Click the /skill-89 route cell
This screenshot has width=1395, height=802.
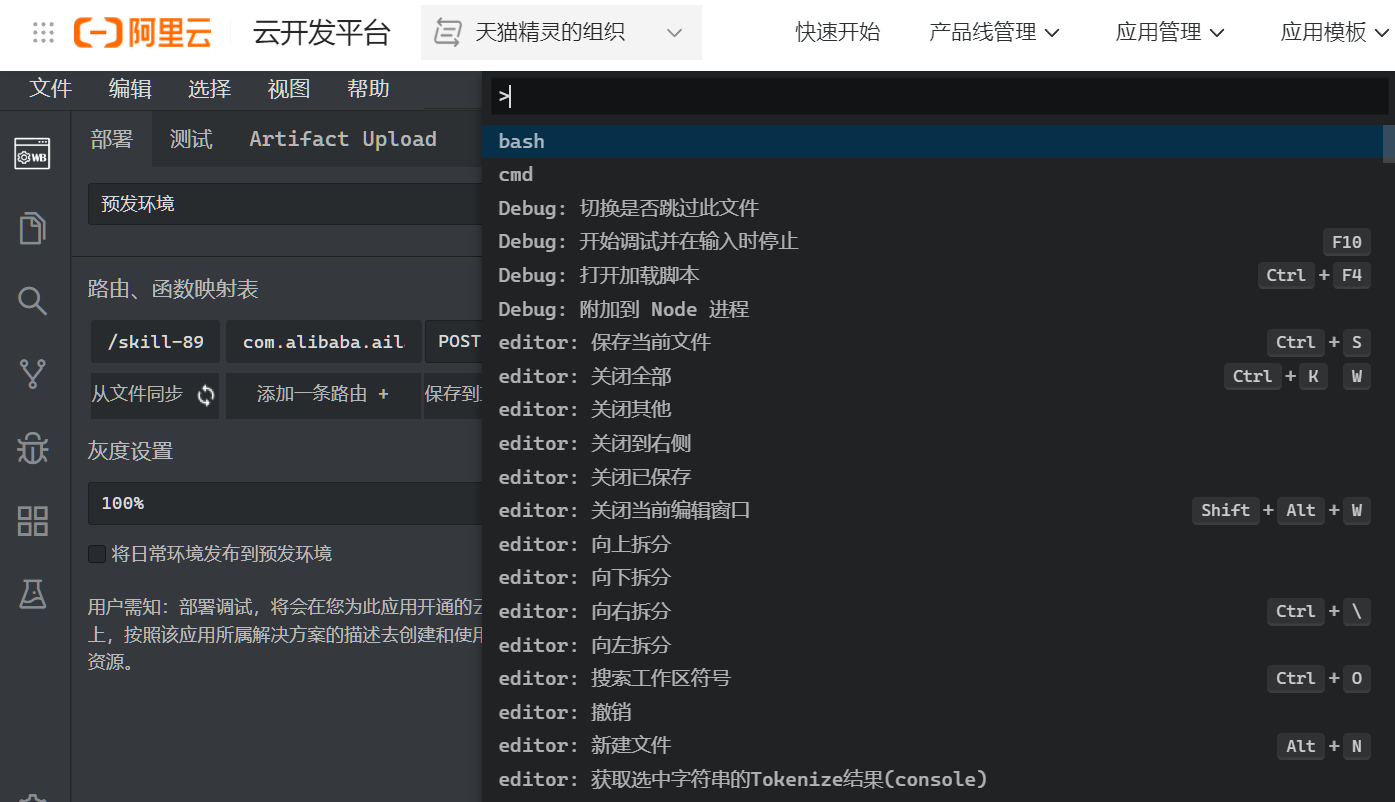[155, 342]
